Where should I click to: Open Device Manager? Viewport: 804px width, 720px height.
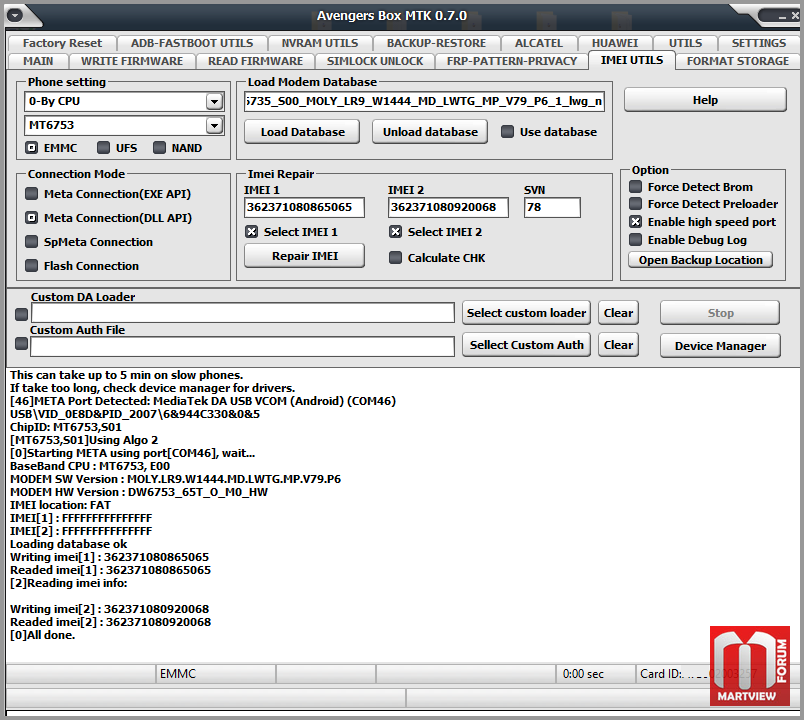tap(720, 346)
